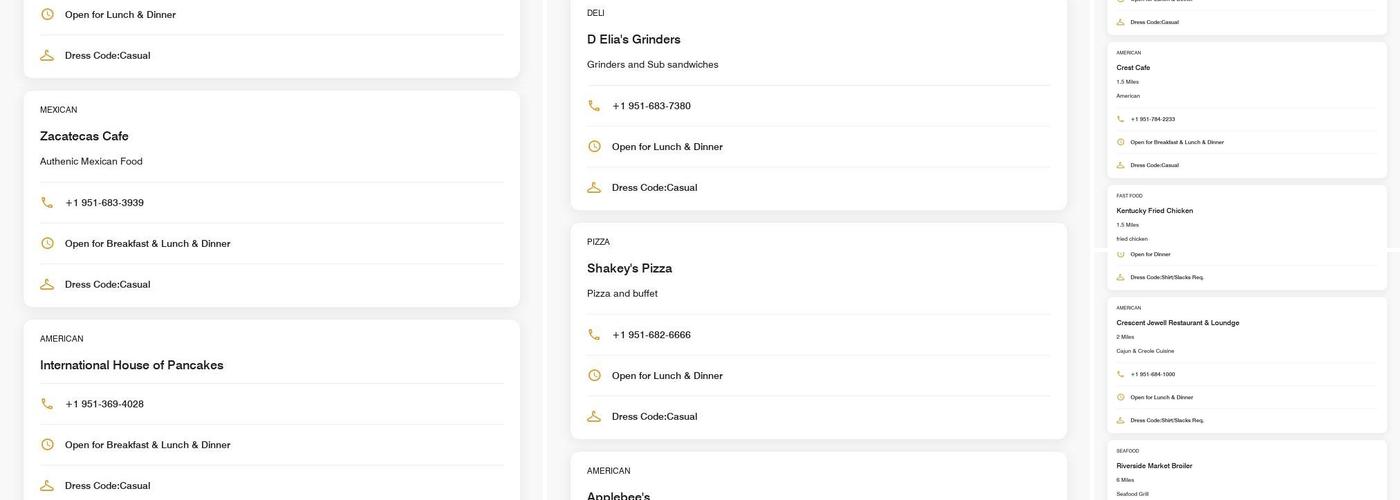Open the Shakey's Pizza listing title
The height and width of the screenshot is (500, 1400).
point(629,268)
